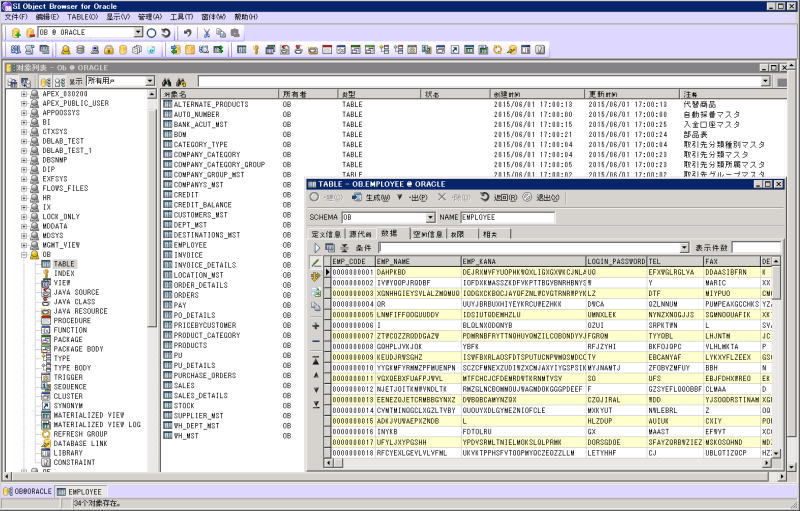Open the TABLE(O) menu

(x=81, y=17)
